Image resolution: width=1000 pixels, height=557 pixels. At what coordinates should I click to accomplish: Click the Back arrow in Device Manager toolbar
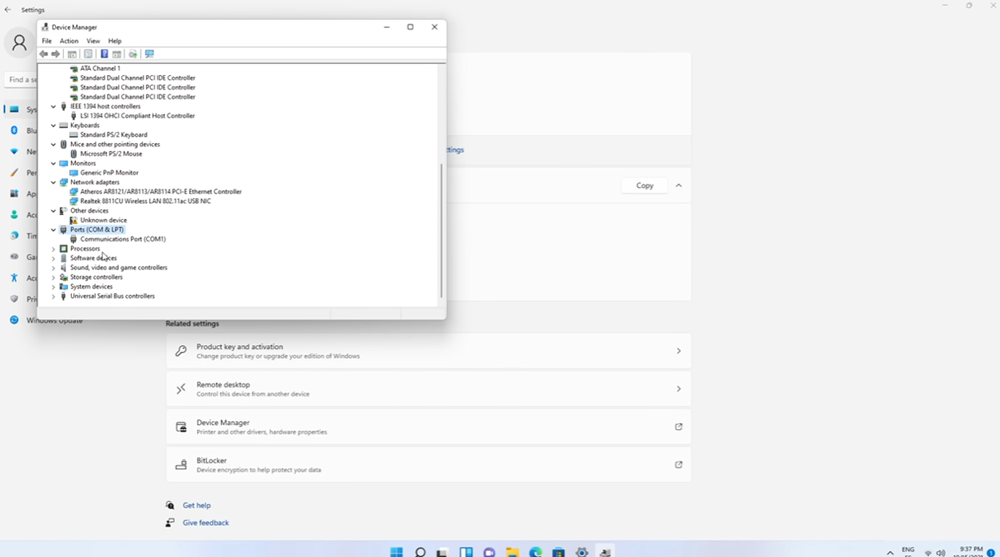(x=43, y=54)
